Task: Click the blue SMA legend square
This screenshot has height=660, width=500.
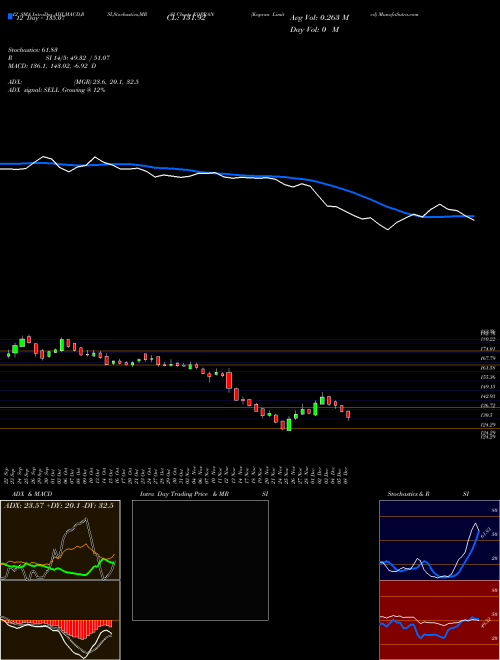Action: click(10, 17)
